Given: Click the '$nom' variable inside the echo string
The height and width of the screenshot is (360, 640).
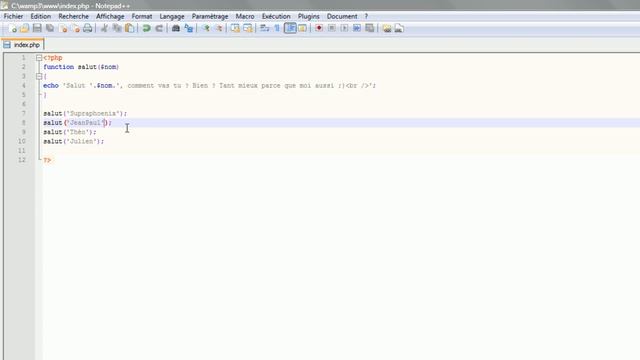Looking at the screenshot, I should point(105,86).
